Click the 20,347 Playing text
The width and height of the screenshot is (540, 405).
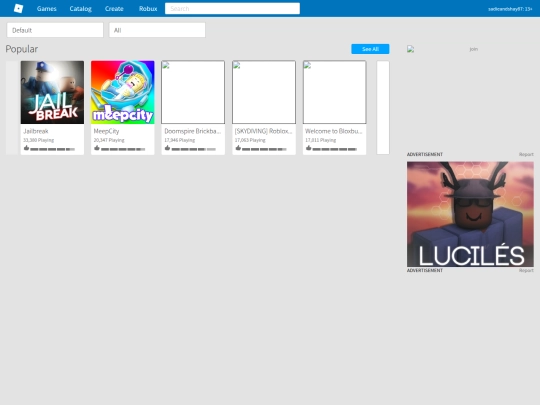109,140
